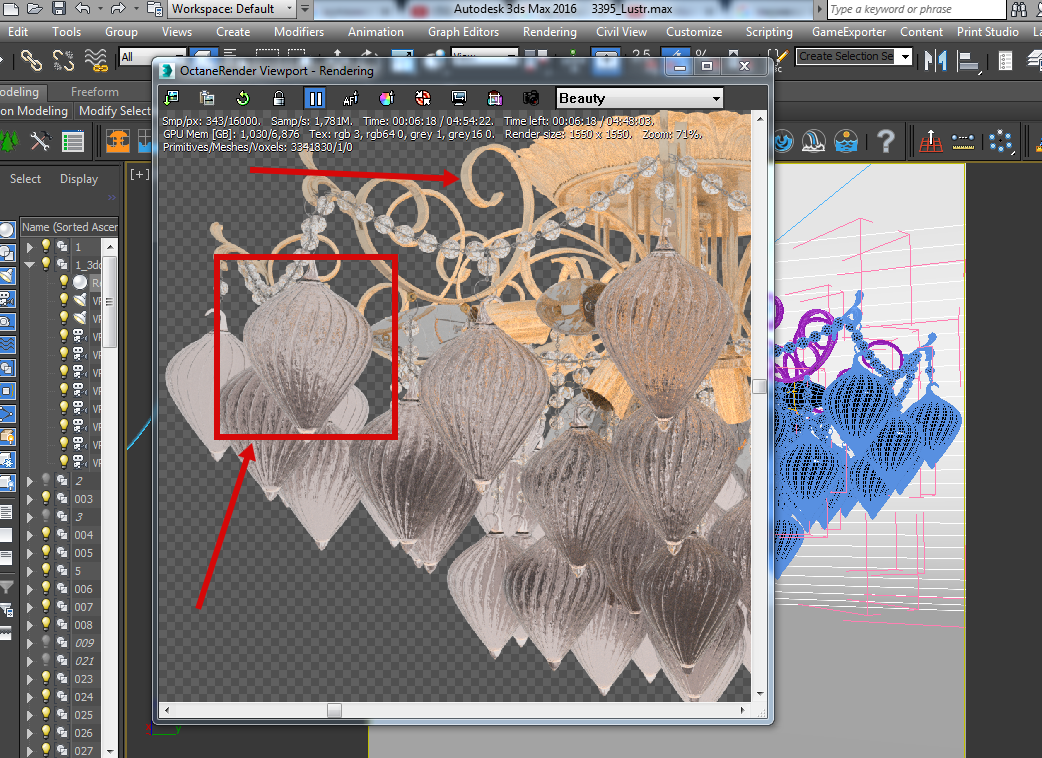The height and width of the screenshot is (758, 1042).
Task: Click the Octane viewport vertical scrollbar thumb
Action: 760,386
